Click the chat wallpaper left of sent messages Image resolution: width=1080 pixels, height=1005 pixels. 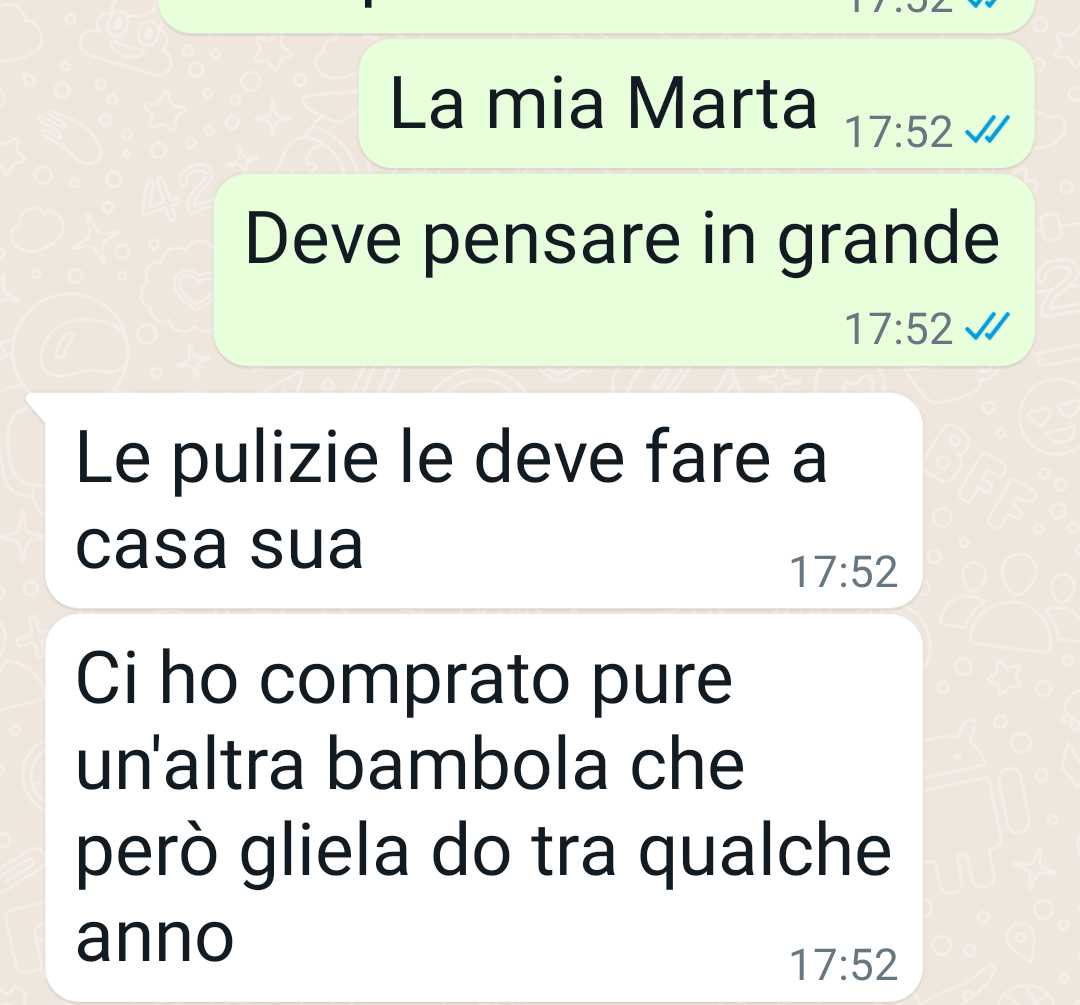click(x=103, y=207)
